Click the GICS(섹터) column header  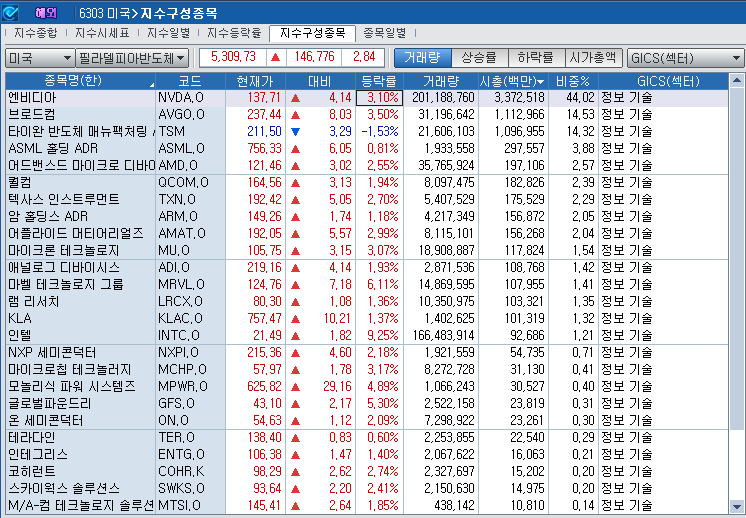point(663,81)
